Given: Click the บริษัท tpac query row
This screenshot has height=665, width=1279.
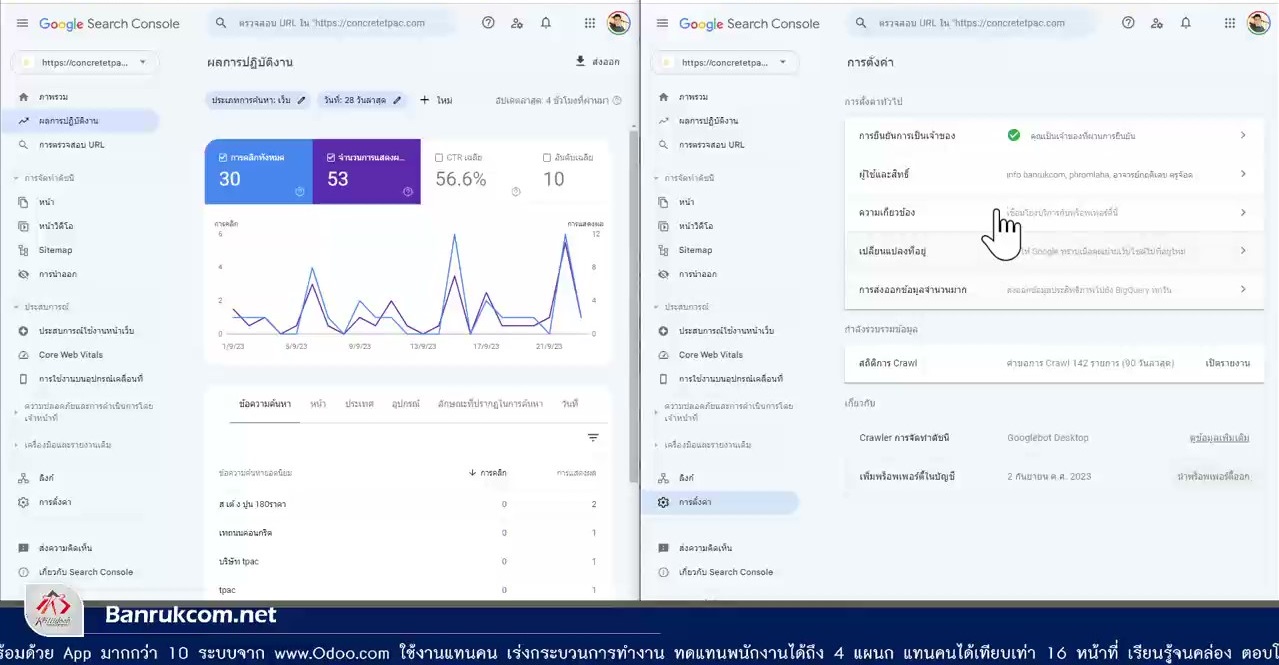Looking at the screenshot, I should [408, 561].
